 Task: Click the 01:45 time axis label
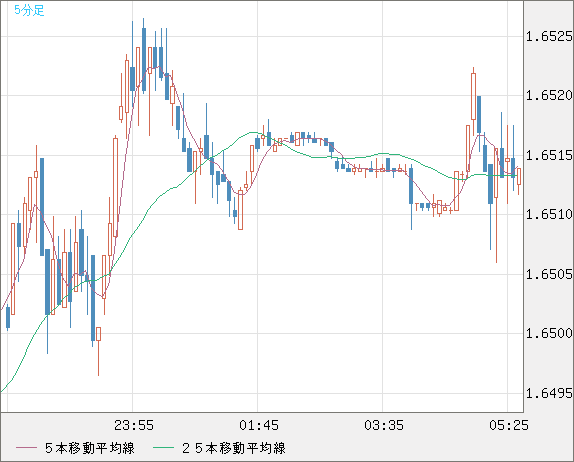coord(259,425)
